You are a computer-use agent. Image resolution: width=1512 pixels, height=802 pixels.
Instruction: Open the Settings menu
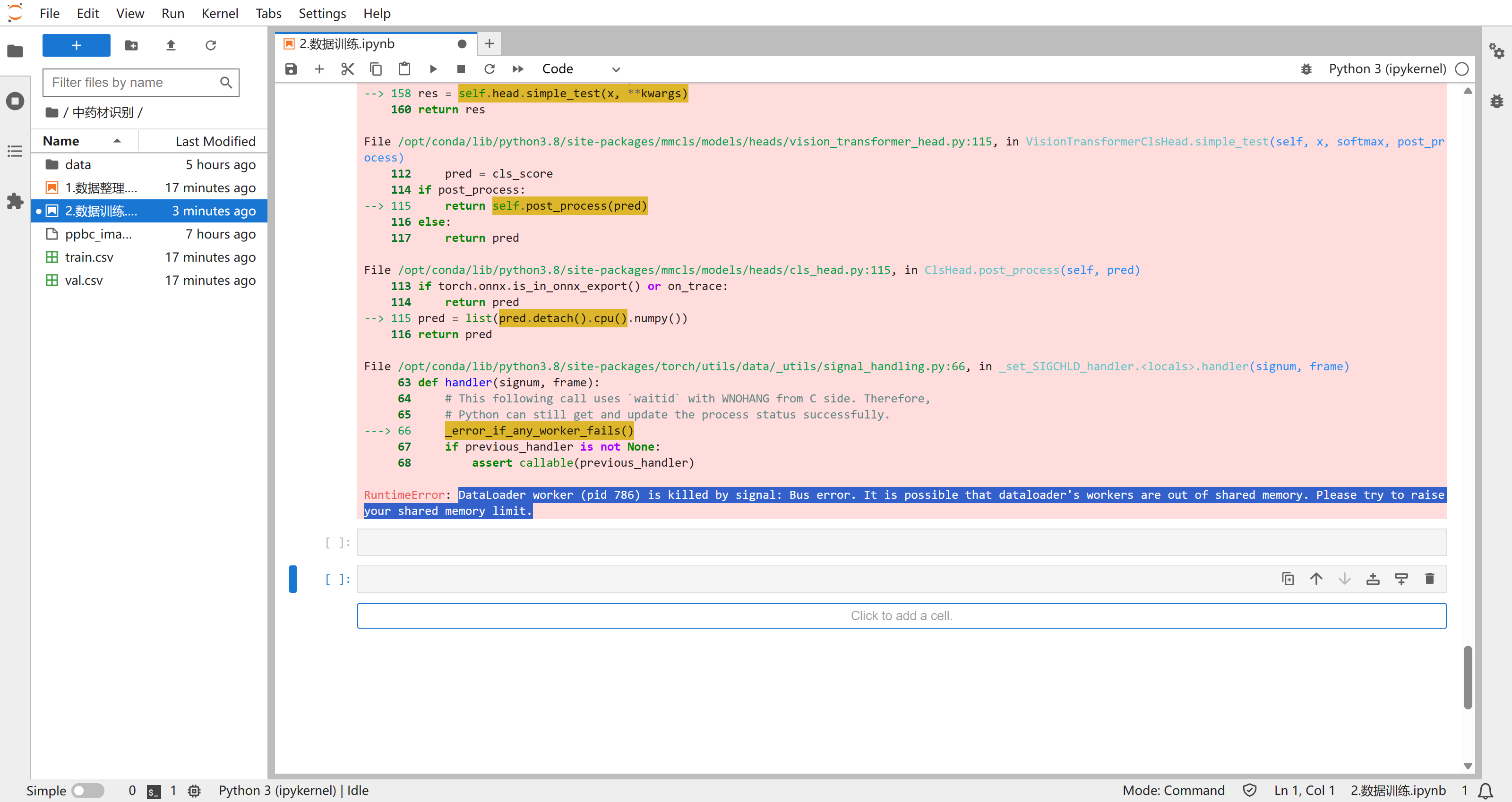tap(322, 13)
